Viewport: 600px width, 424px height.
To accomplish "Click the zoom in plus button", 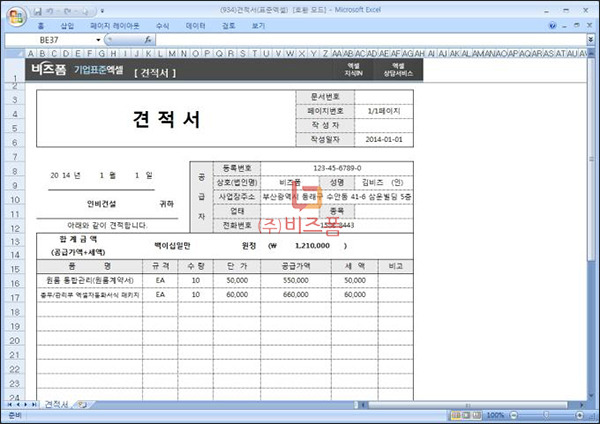I will tap(580, 415).
